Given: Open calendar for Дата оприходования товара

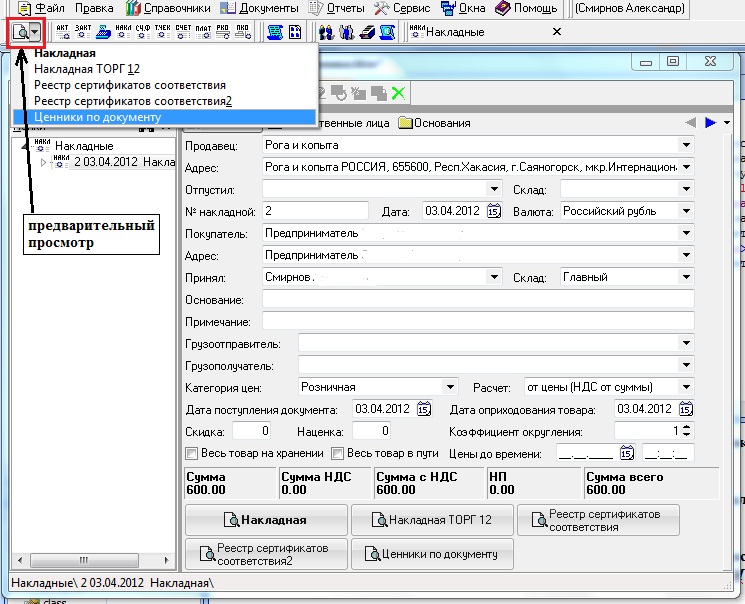Looking at the screenshot, I should (686, 409).
